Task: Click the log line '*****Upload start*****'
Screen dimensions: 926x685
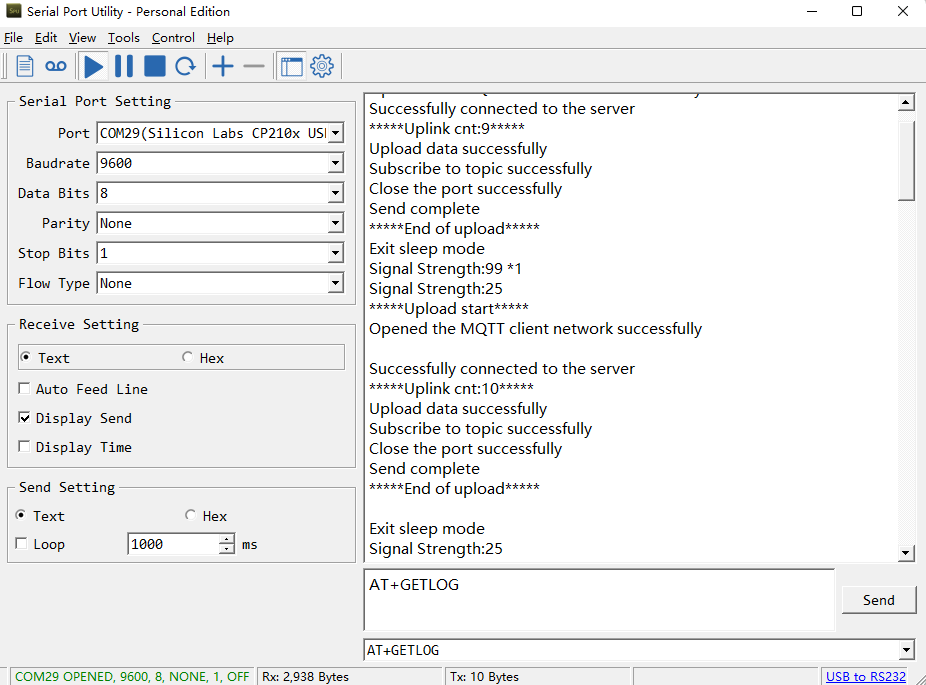Action: pos(449,308)
